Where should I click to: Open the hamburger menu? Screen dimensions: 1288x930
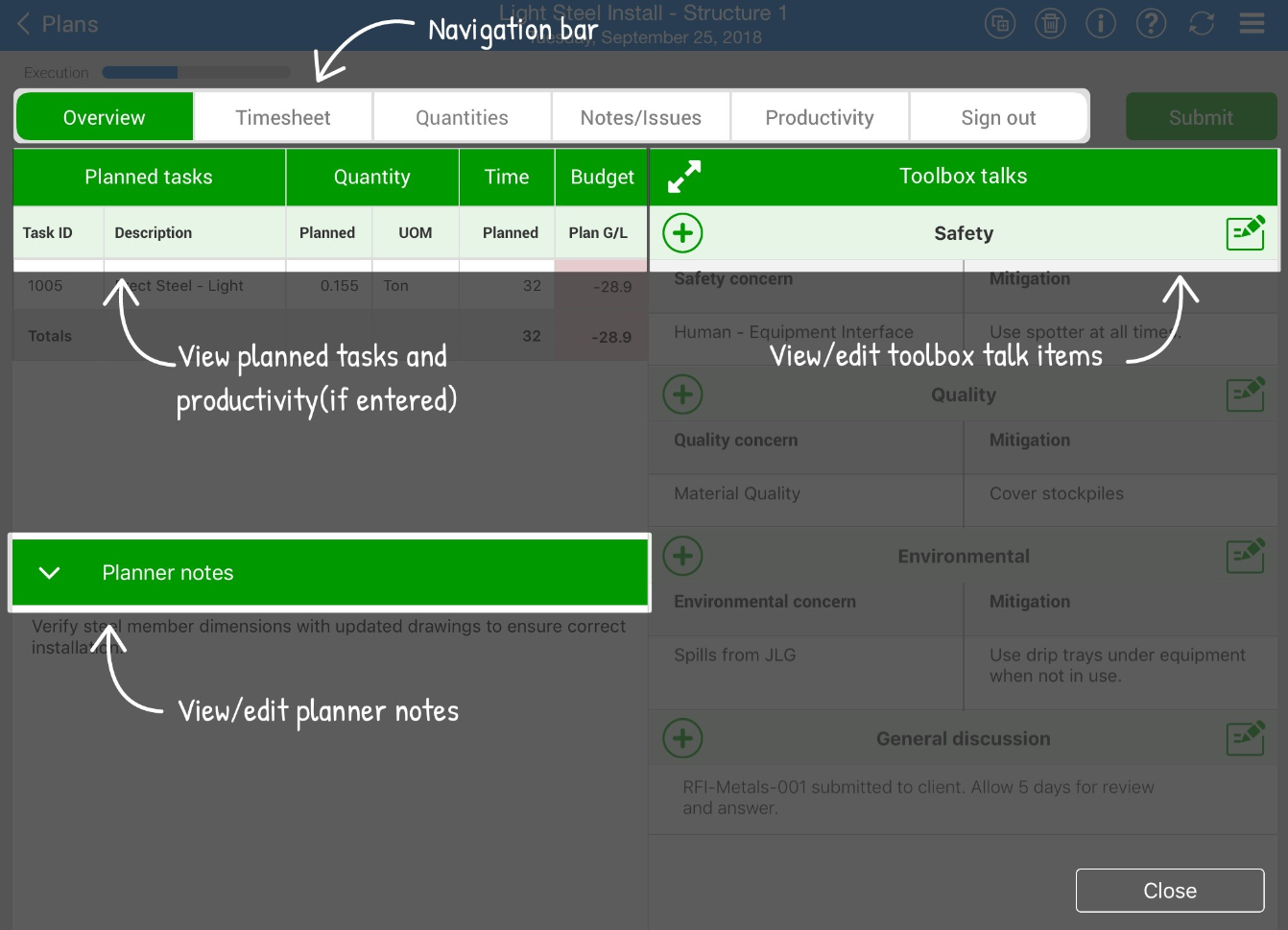pyautogui.click(x=1252, y=23)
